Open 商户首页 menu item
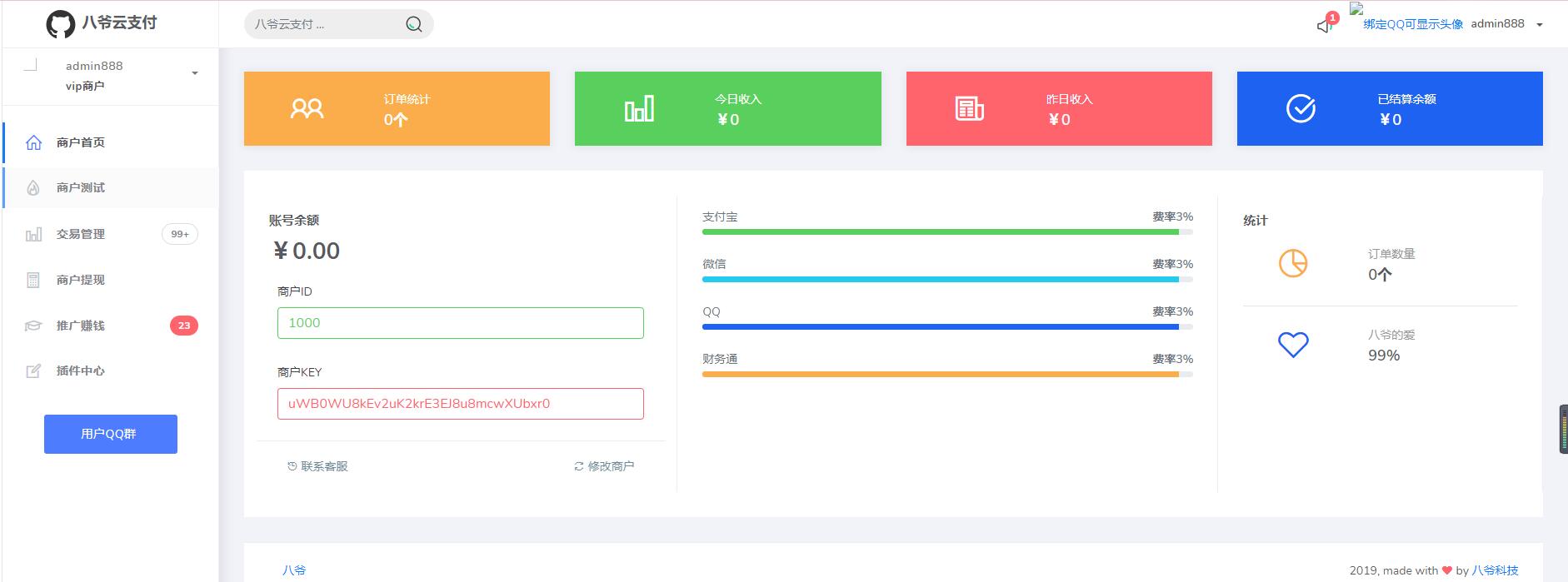Viewport: 1568px width, 582px height. pos(111,142)
